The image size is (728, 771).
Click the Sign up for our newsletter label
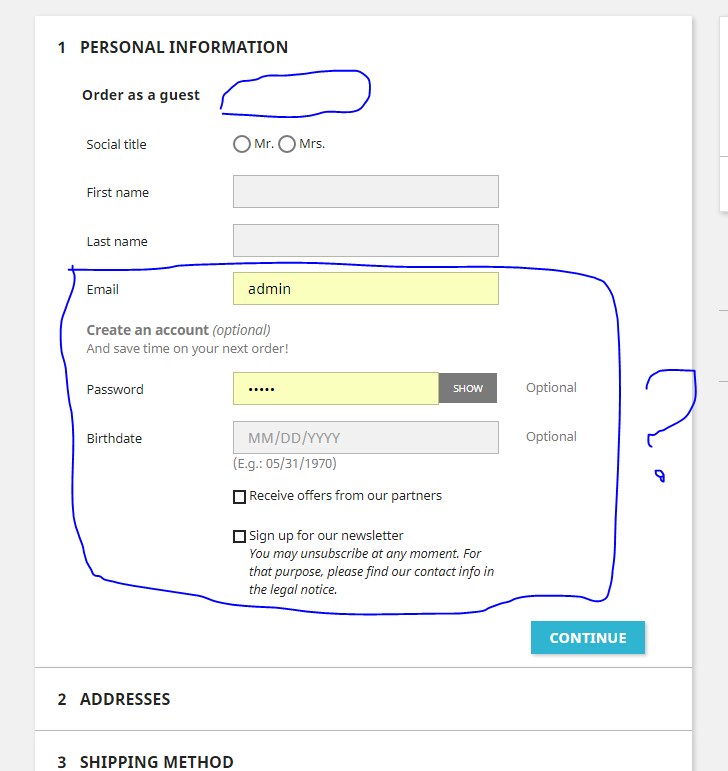pyautogui.click(x=326, y=536)
